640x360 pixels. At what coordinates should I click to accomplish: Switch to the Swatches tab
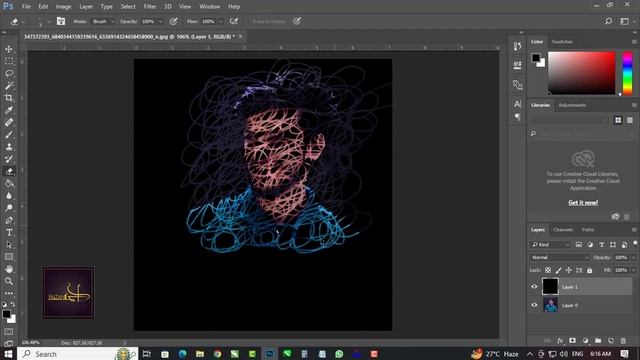(x=562, y=42)
